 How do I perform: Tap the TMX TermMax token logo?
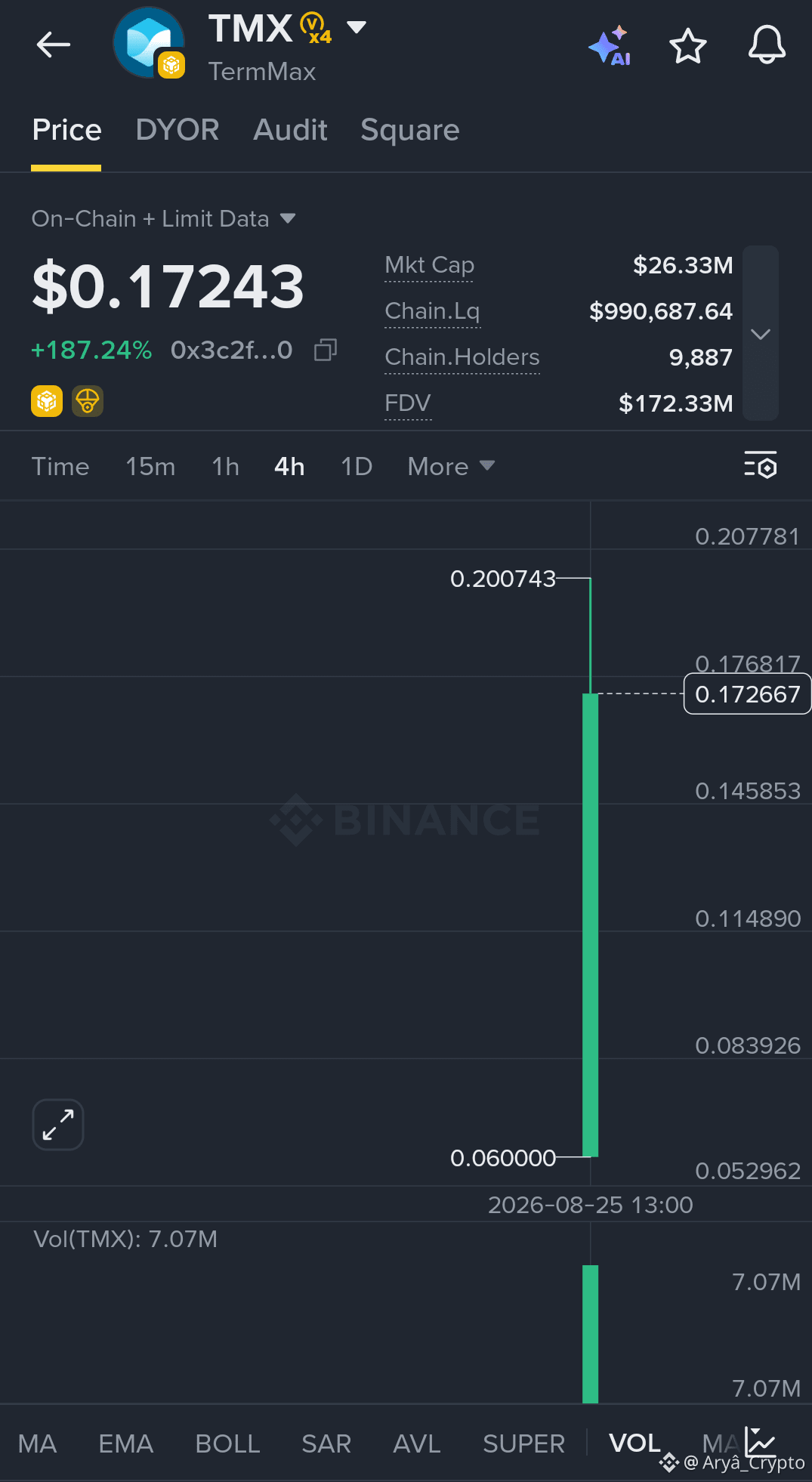pyautogui.click(x=149, y=43)
